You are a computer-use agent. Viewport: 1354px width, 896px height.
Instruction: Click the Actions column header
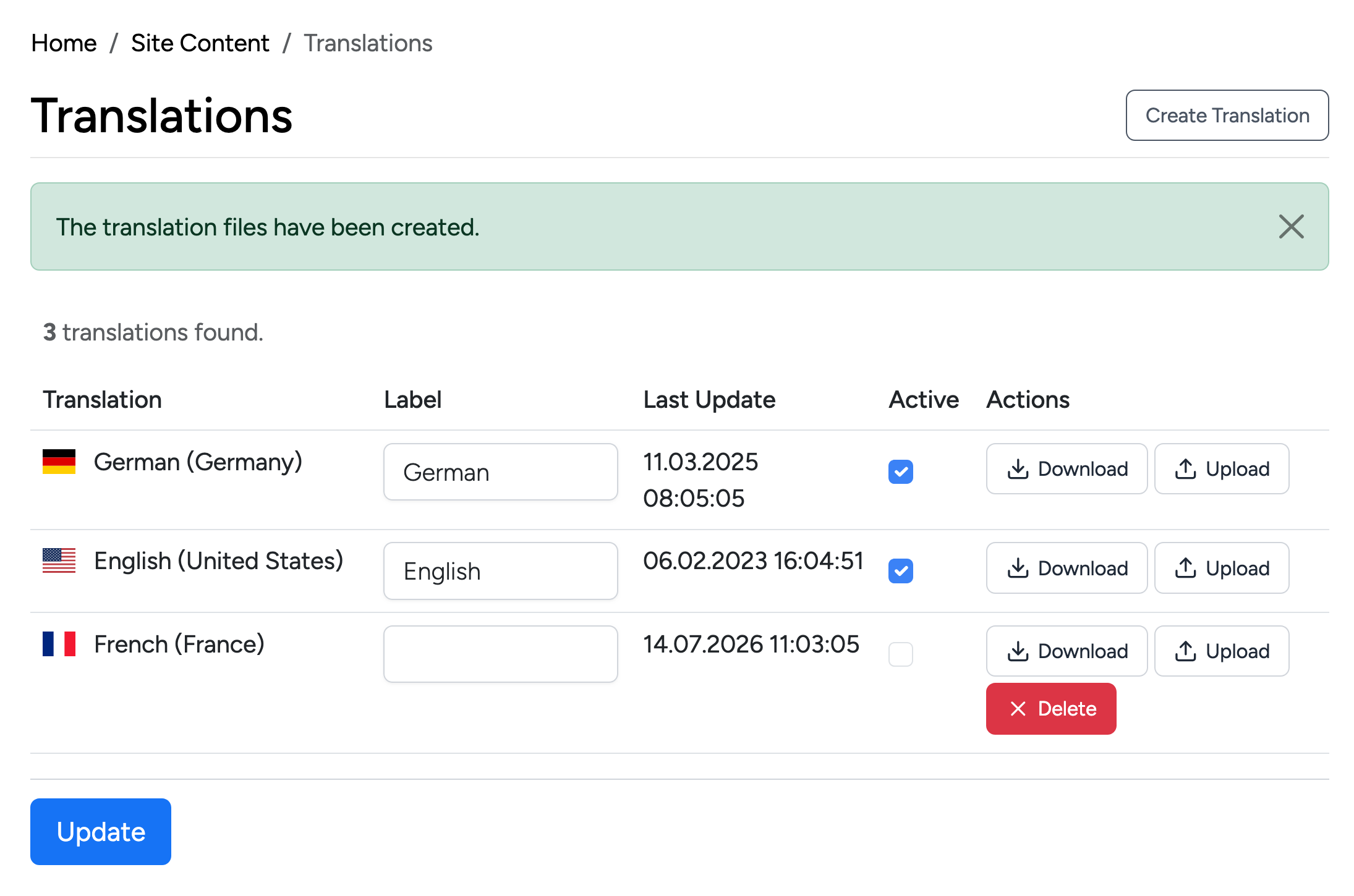(x=1028, y=400)
